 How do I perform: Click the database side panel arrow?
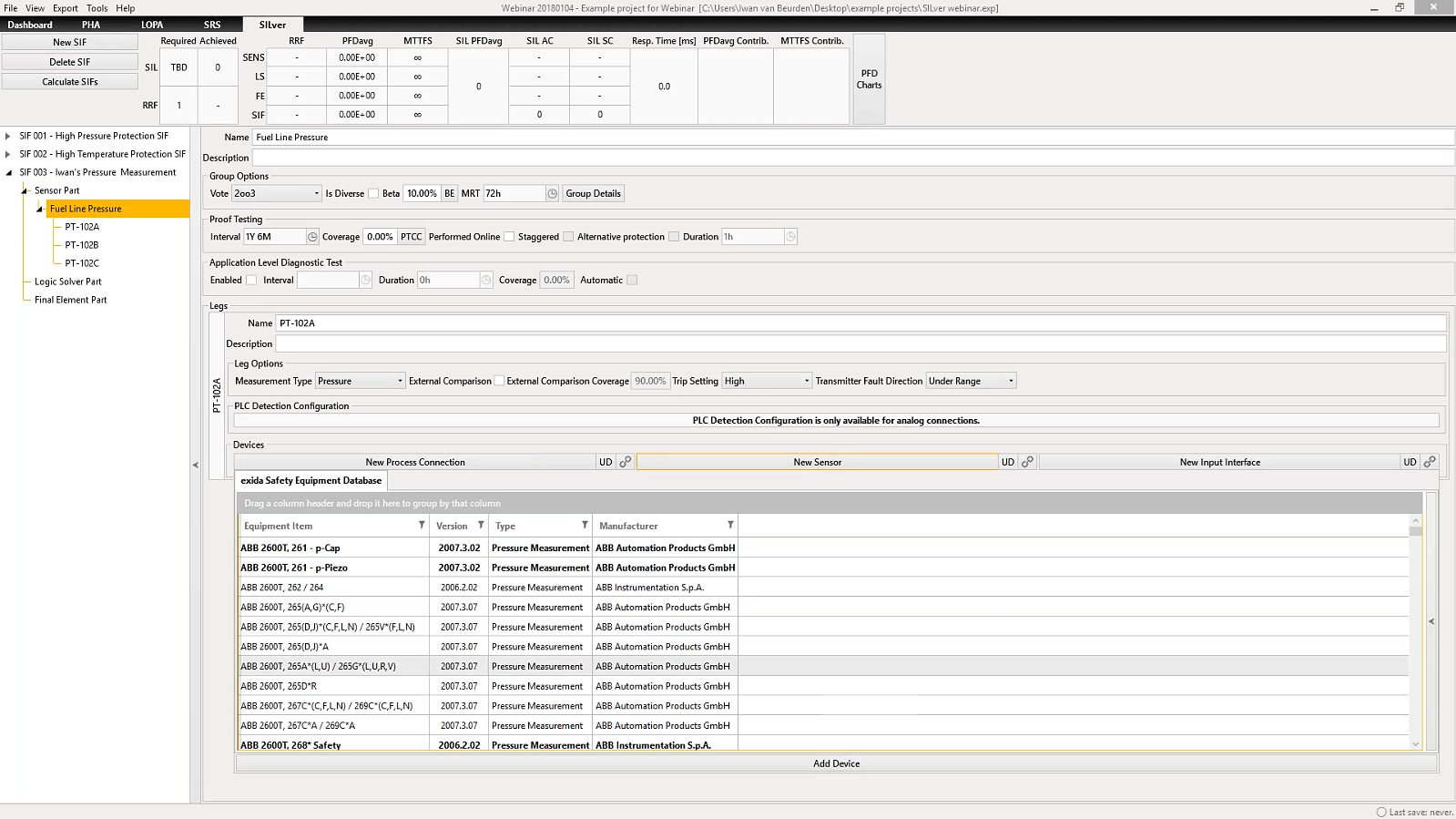1431,621
